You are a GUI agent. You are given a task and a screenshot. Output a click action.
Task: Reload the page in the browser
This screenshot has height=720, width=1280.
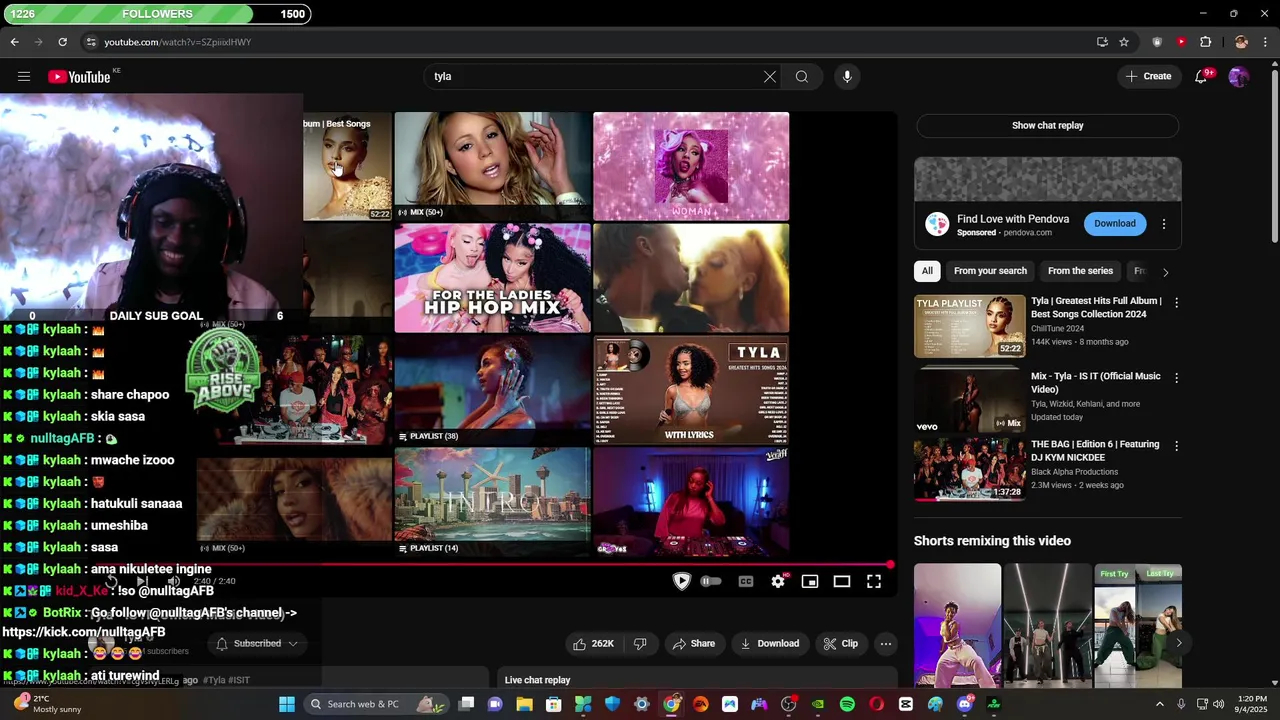point(62,42)
